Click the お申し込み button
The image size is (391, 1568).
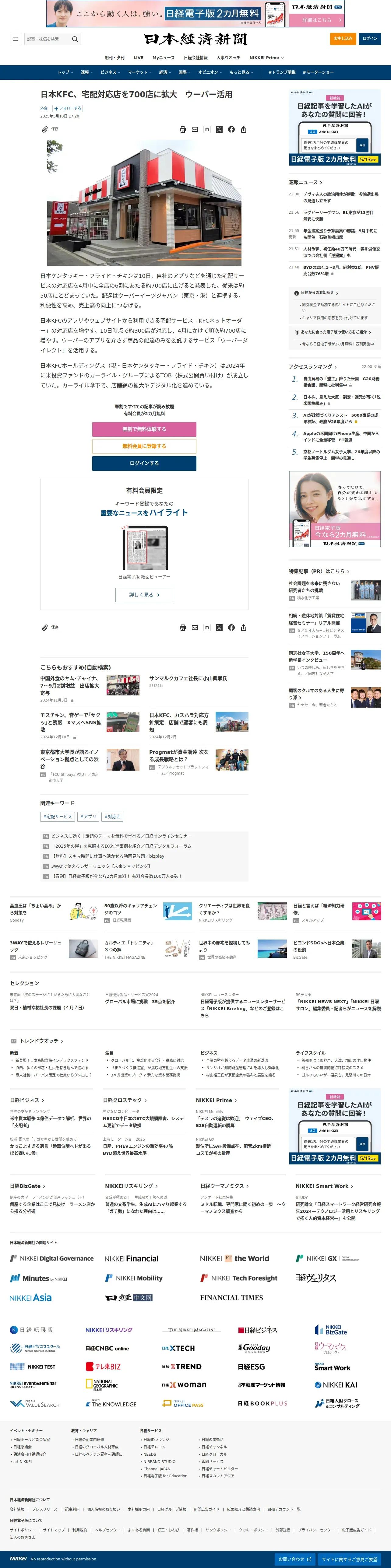tap(343, 38)
